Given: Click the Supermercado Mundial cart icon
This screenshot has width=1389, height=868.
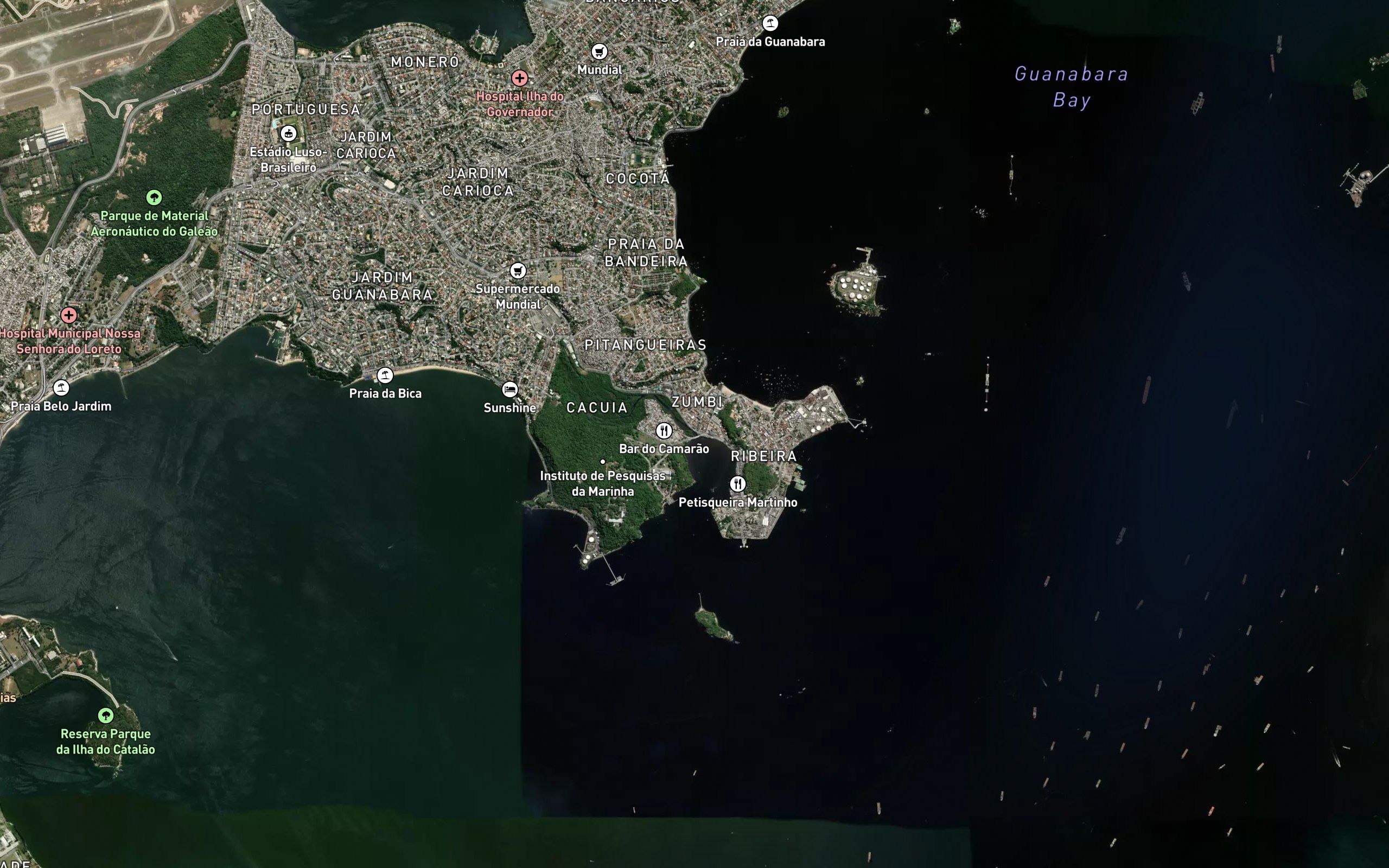Looking at the screenshot, I should tap(518, 270).
